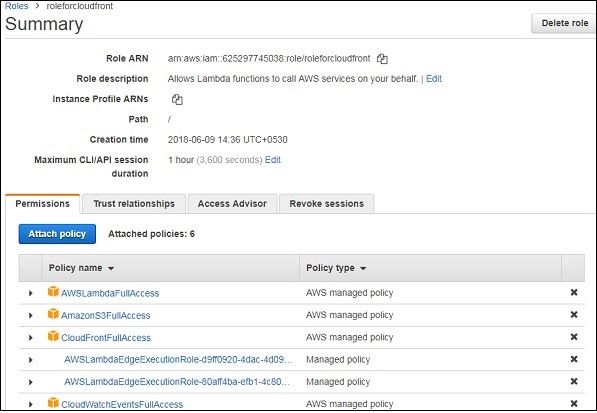Edit the role description
Screen dimensions: 597x413
point(434,79)
